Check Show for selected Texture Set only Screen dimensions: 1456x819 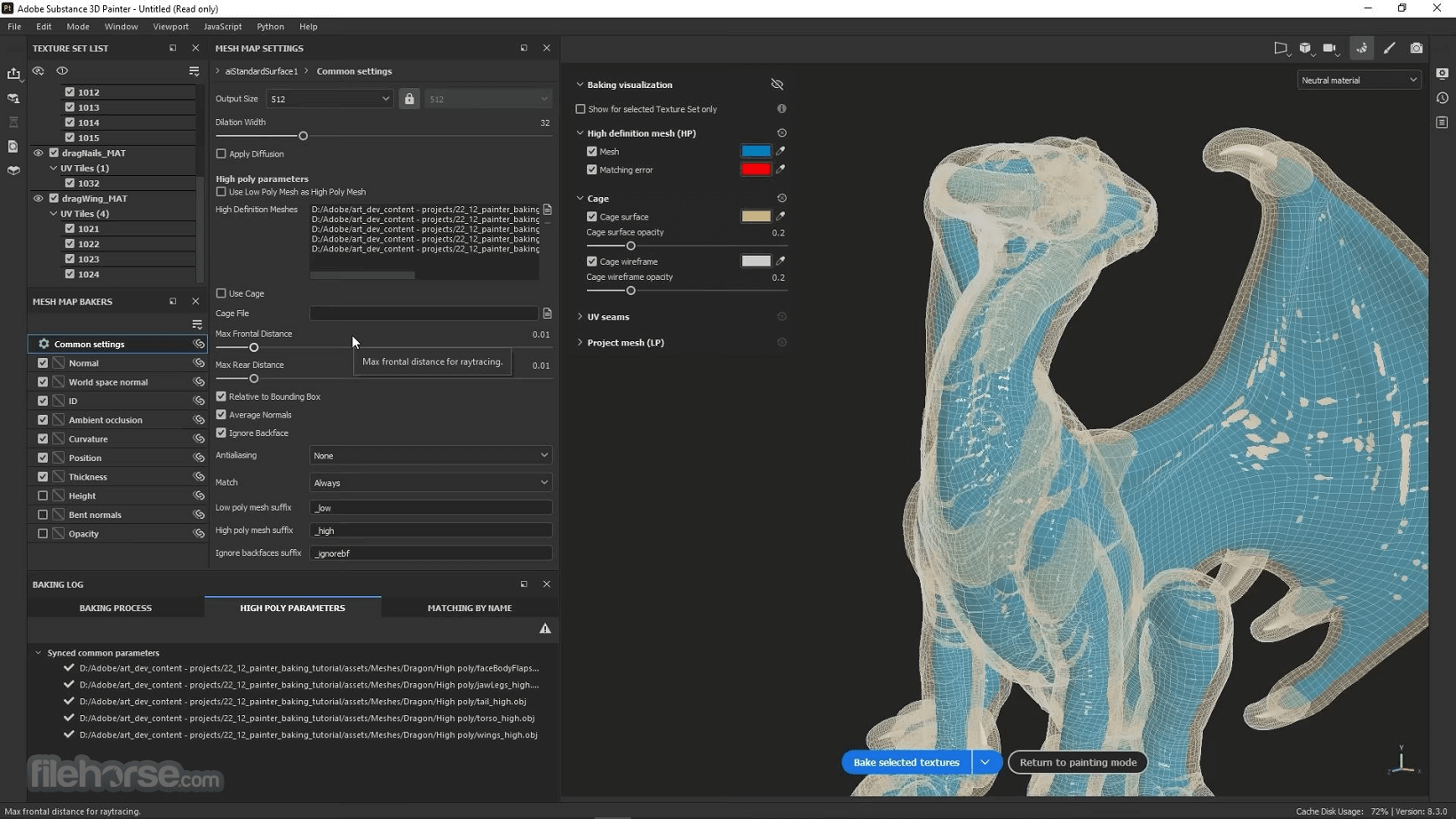point(581,109)
